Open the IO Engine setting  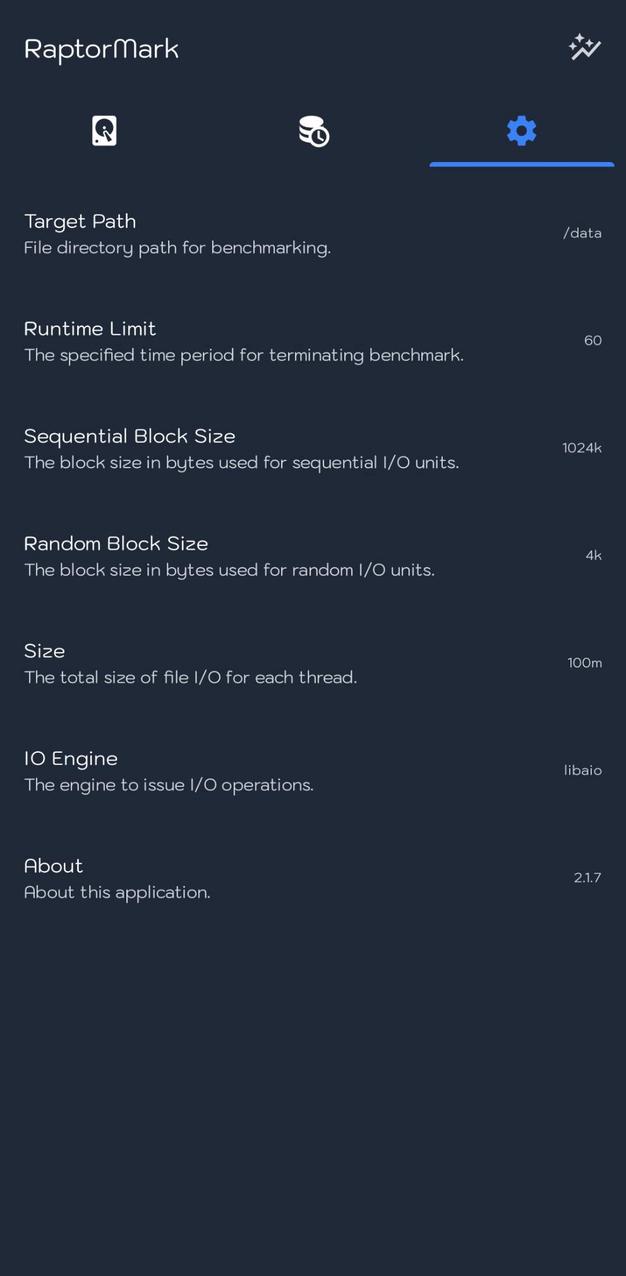(x=71, y=759)
